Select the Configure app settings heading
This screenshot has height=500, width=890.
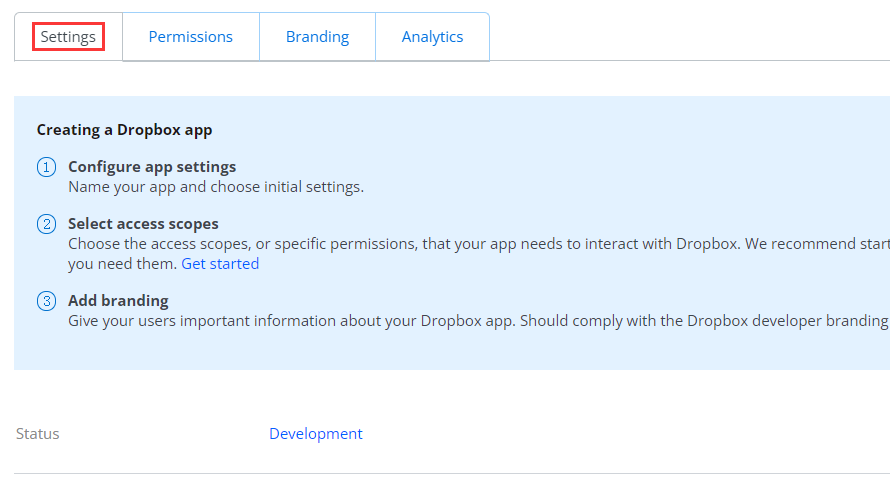coord(152,167)
